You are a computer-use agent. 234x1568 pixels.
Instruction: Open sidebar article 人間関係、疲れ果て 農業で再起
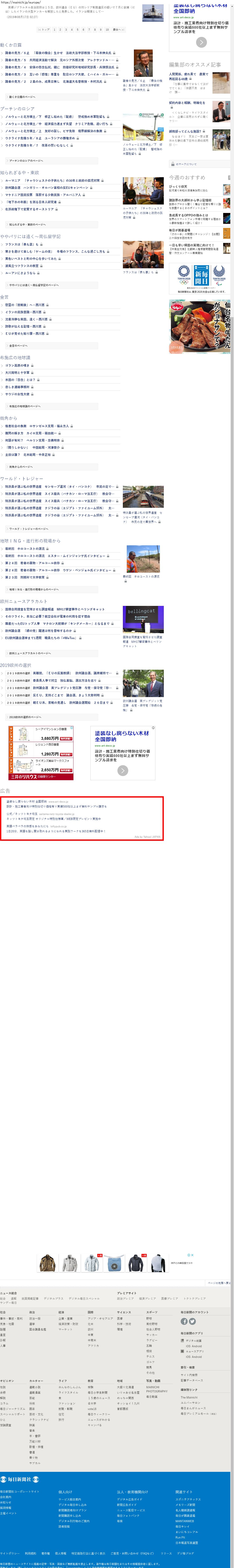click(x=189, y=77)
